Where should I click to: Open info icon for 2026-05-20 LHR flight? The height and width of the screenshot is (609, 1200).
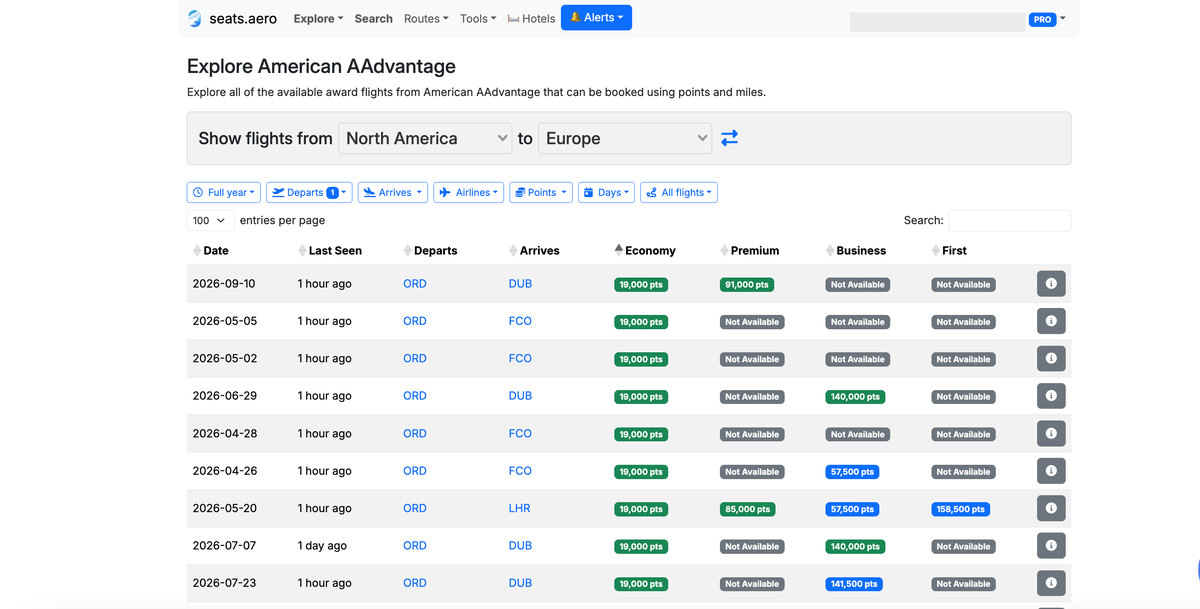click(x=1051, y=508)
